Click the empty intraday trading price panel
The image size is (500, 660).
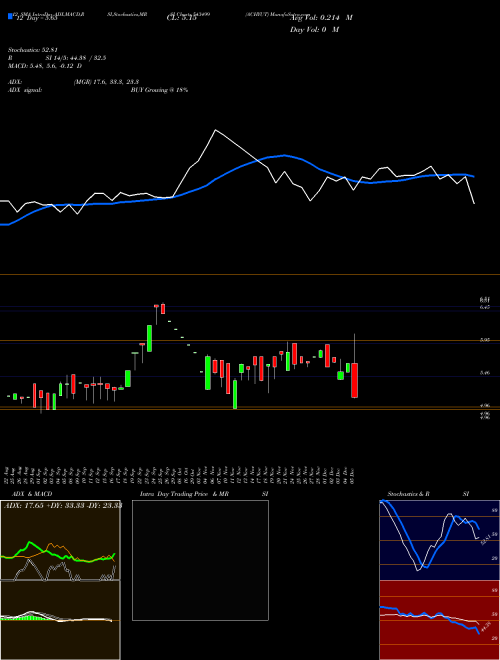[x=200, y=560]
